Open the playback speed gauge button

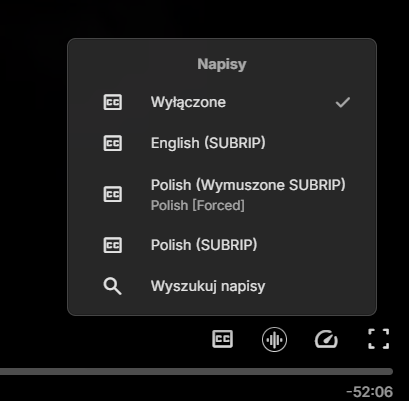[326, 339]
